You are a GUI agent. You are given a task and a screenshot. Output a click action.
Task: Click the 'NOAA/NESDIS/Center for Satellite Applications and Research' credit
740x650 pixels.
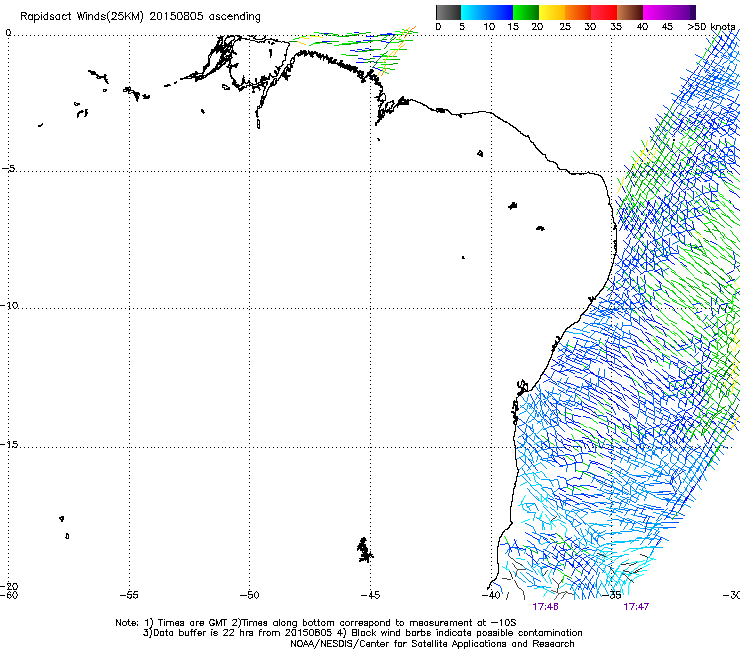pos(432,644)
